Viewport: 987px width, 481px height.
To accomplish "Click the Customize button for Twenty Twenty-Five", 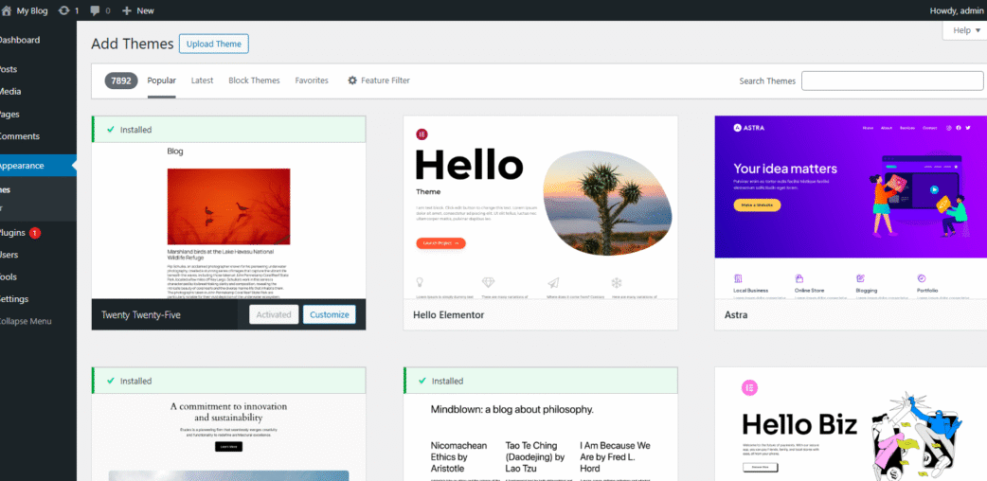I will point(329,314).
